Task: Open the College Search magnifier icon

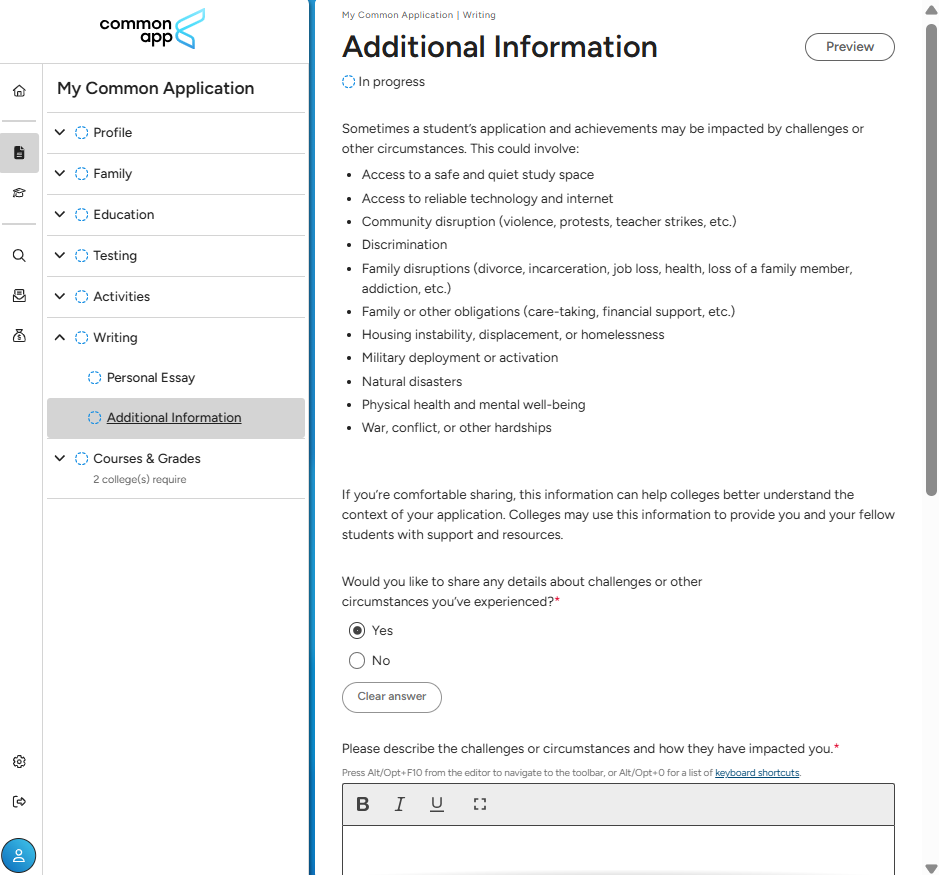Action: point(19,256)
